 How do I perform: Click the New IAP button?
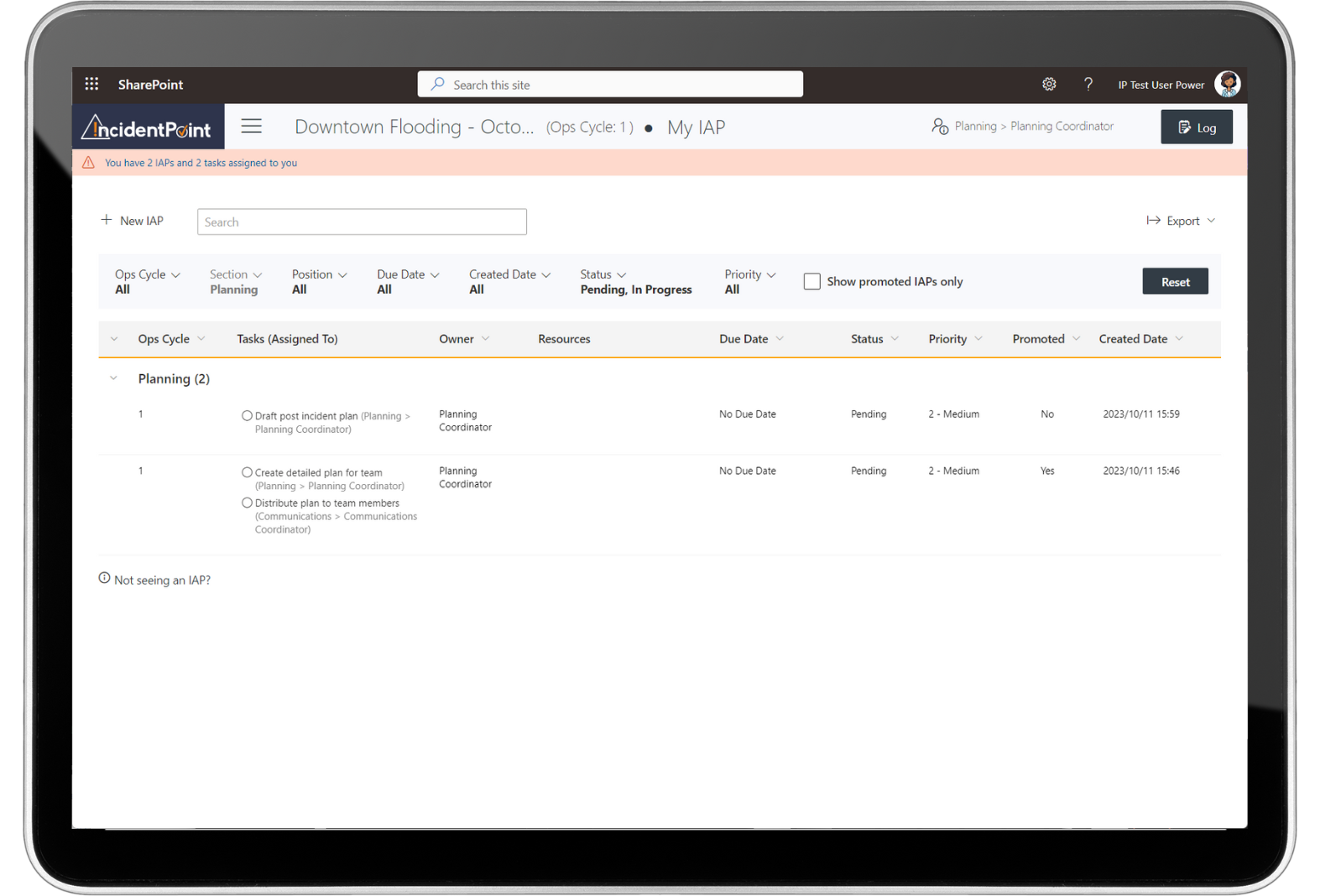click(x=133, y=221)
